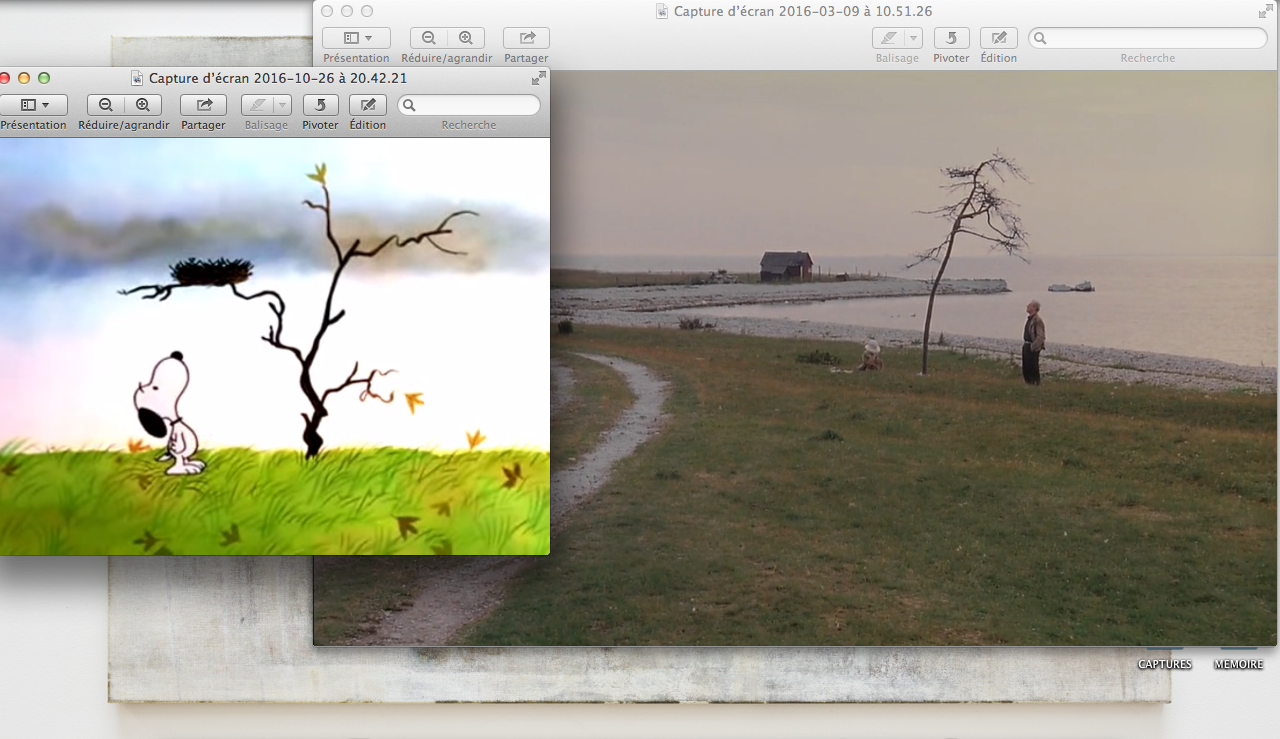
Task: Expand Balisage arrow menu in Snoopy window
Action: coord(282,105)
